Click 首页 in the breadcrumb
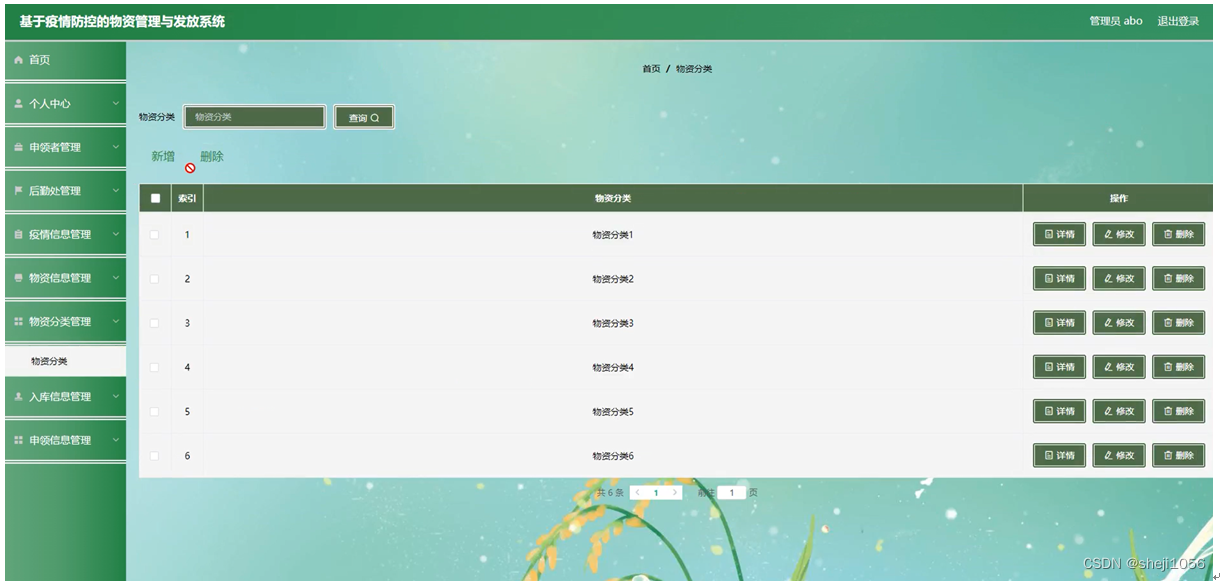This screenshot has height=581, width=1221. pyautogui.click(x=651, y=69)
